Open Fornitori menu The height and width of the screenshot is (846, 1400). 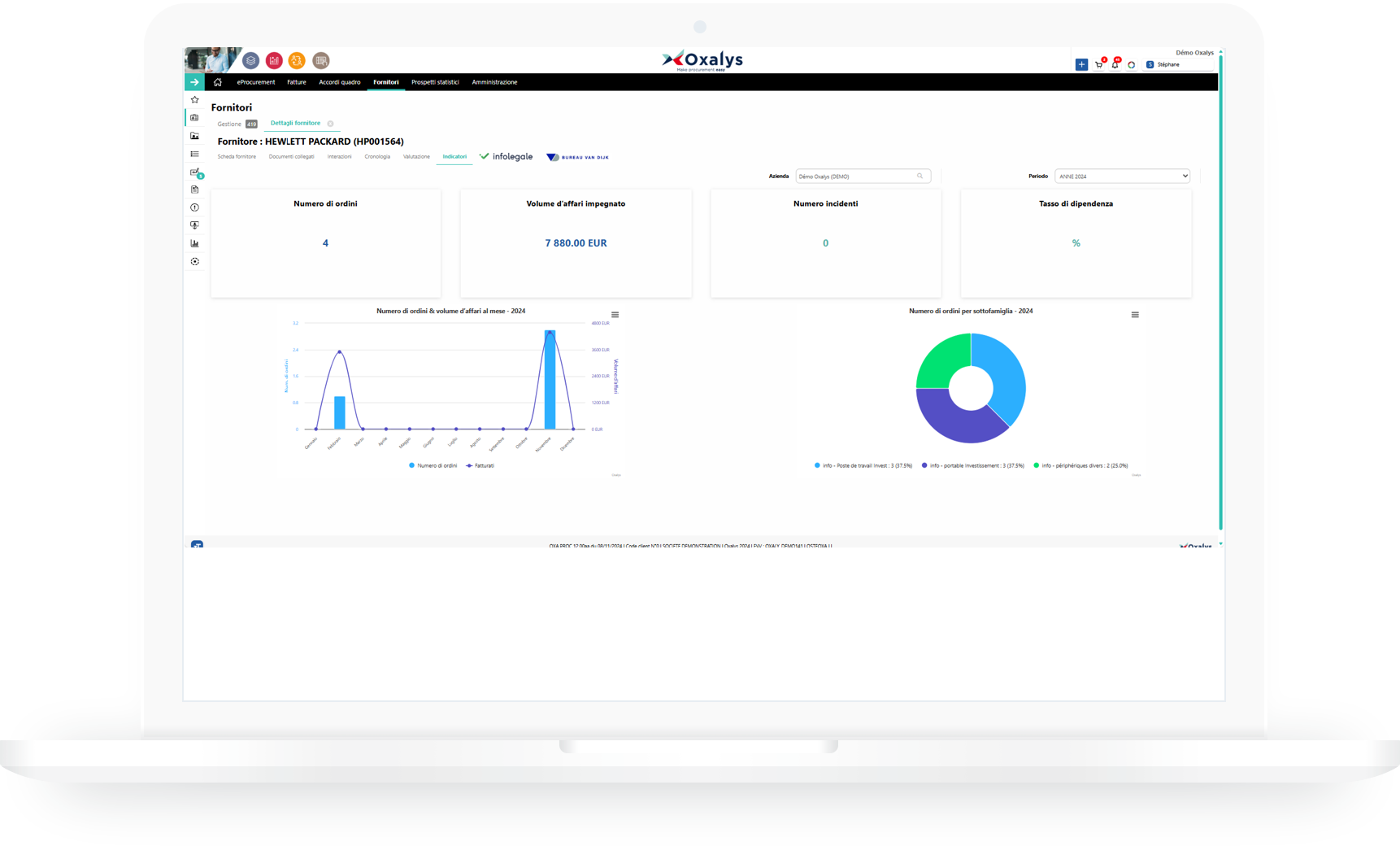[x=386, y=82]
